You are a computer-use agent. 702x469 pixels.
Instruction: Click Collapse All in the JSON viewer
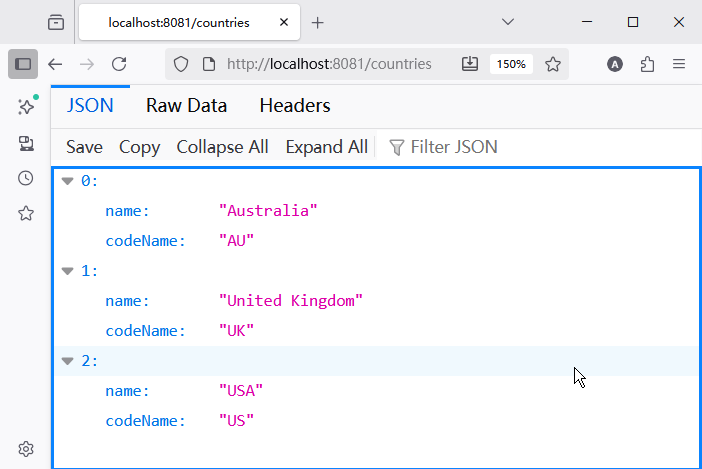point(223,147)
